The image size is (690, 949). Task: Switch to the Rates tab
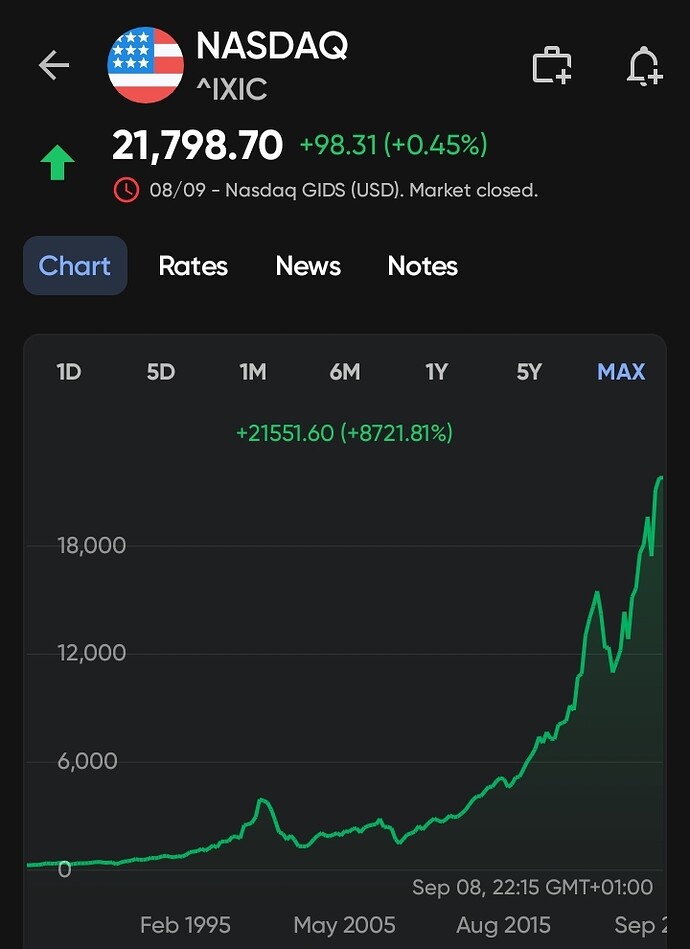193,266
